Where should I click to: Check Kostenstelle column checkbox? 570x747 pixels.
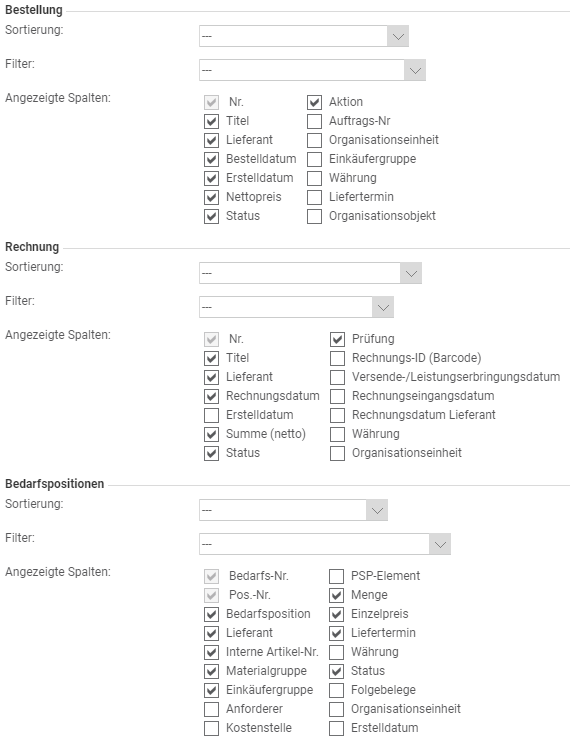[x=211, y=728]
